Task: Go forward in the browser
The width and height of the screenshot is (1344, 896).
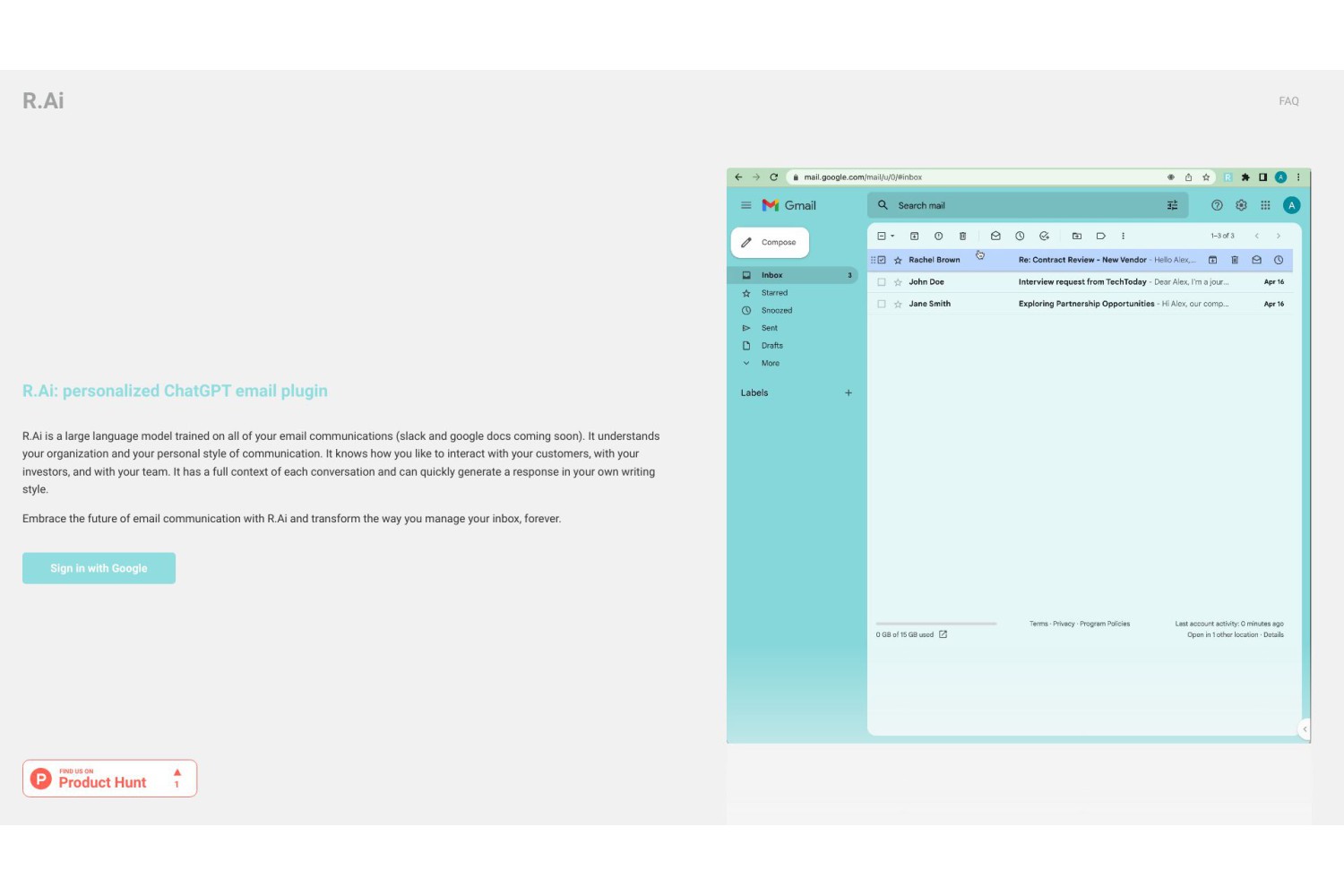Action: [x=756, y=177]
